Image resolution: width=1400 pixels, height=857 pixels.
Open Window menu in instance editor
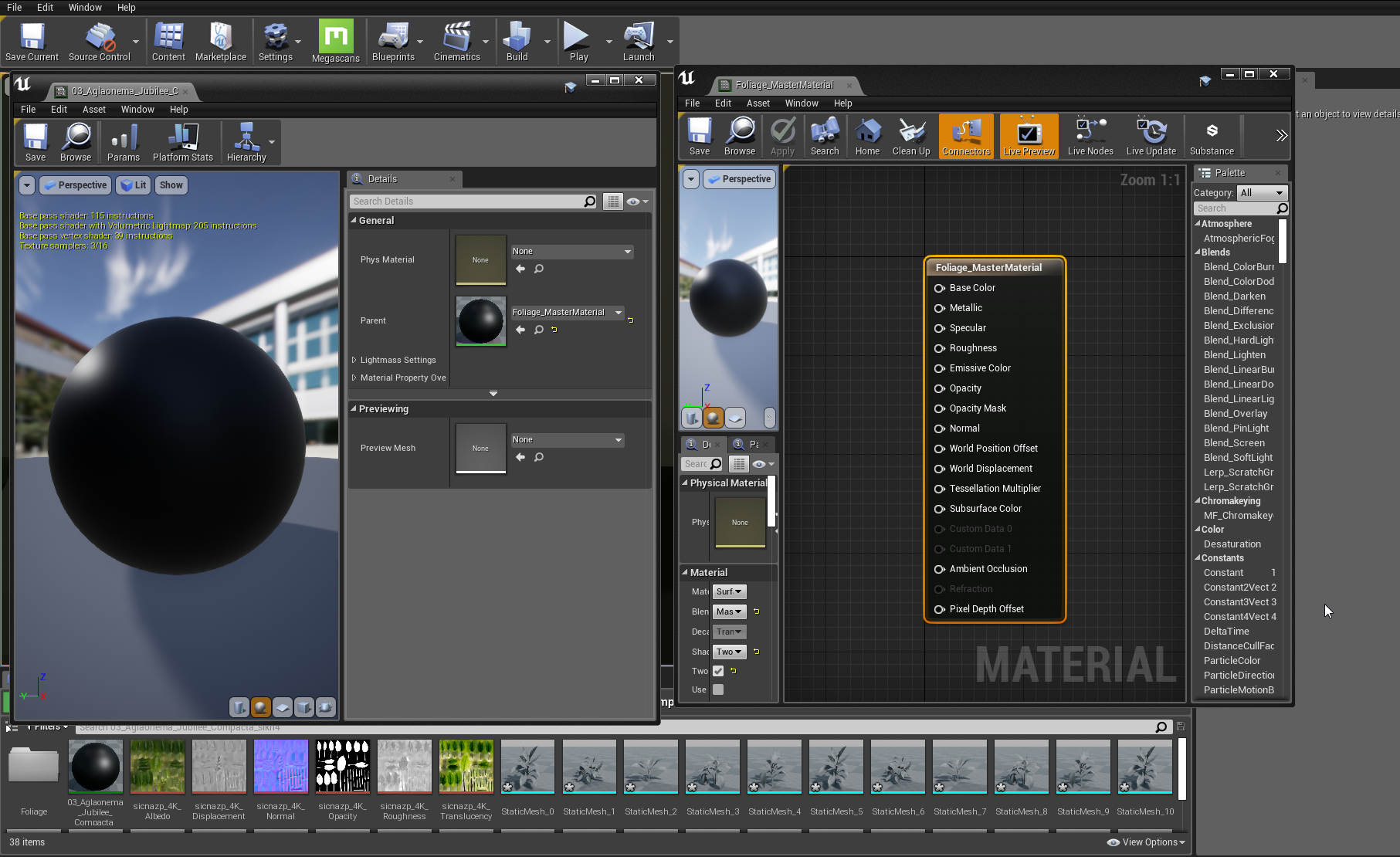coord(137,110)
